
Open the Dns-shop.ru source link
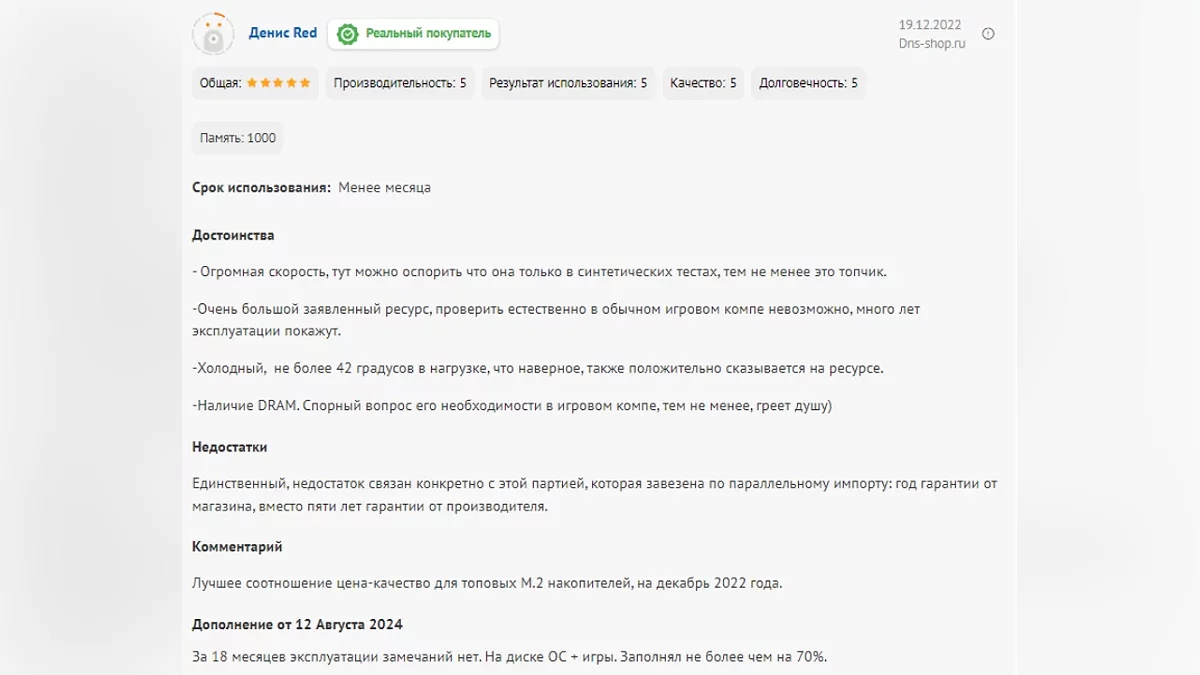931,44
